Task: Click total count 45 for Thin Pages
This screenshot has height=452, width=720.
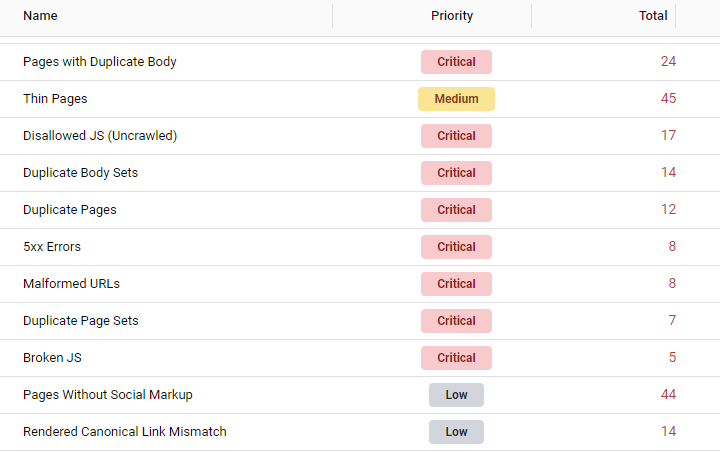Action: coord(668,99)
